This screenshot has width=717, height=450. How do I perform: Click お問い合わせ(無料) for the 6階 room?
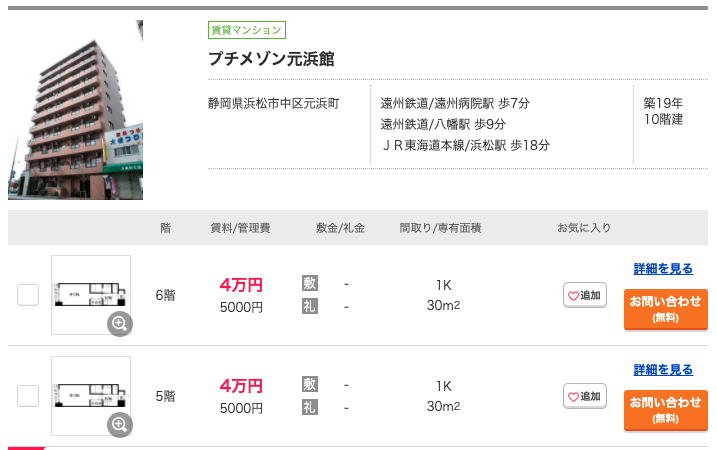click(666, 309)
